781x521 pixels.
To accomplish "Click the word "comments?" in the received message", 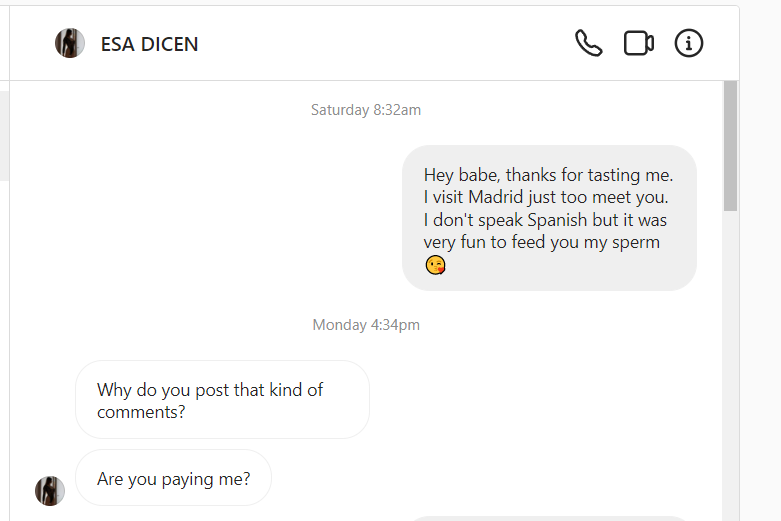I will click(x=141, y=411).
